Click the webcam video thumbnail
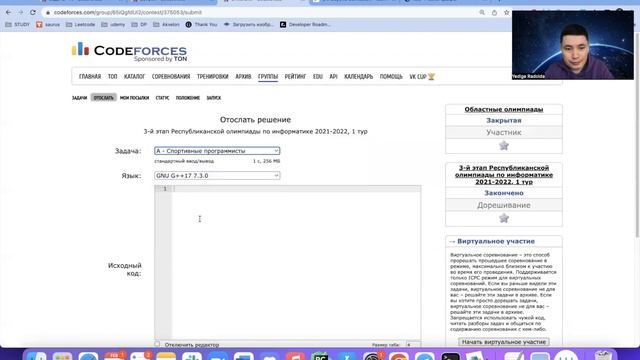This screenshot has width=640, height=360. point(573,45)
